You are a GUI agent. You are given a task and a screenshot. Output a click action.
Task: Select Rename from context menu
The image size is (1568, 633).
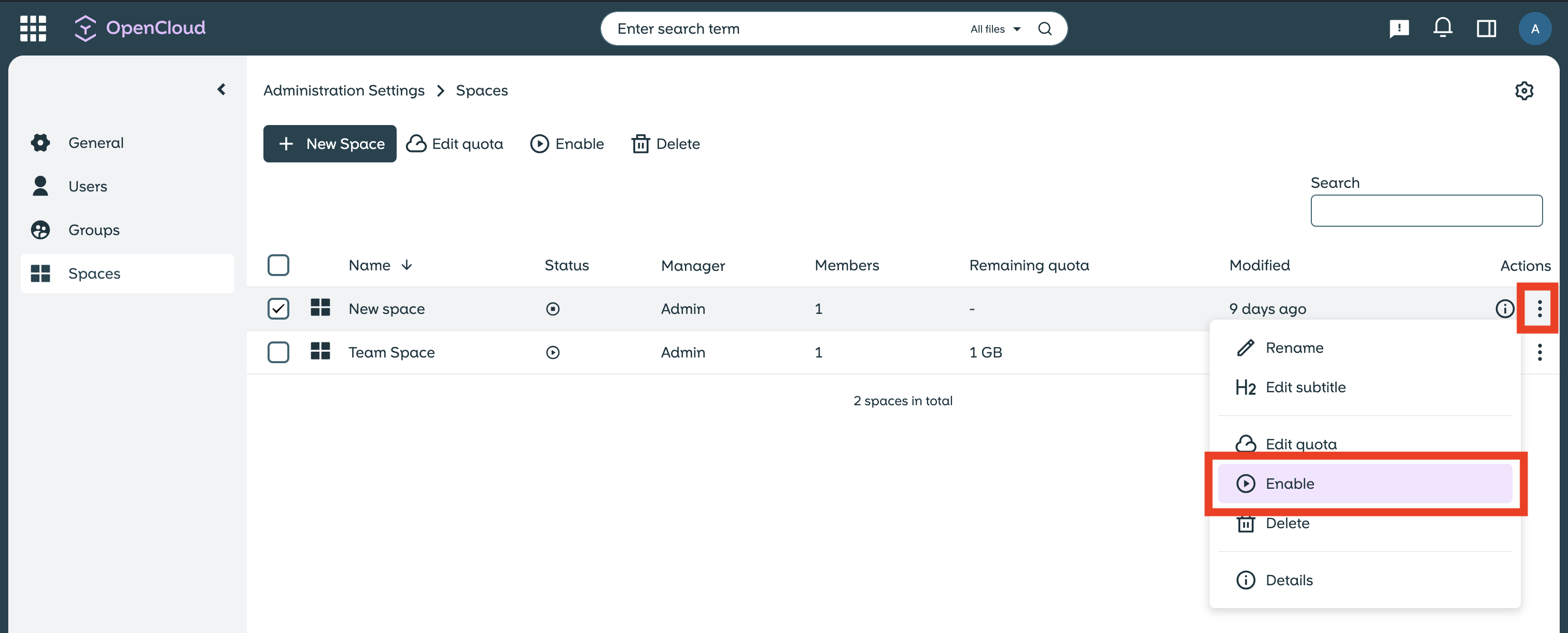pos(1294,348)
